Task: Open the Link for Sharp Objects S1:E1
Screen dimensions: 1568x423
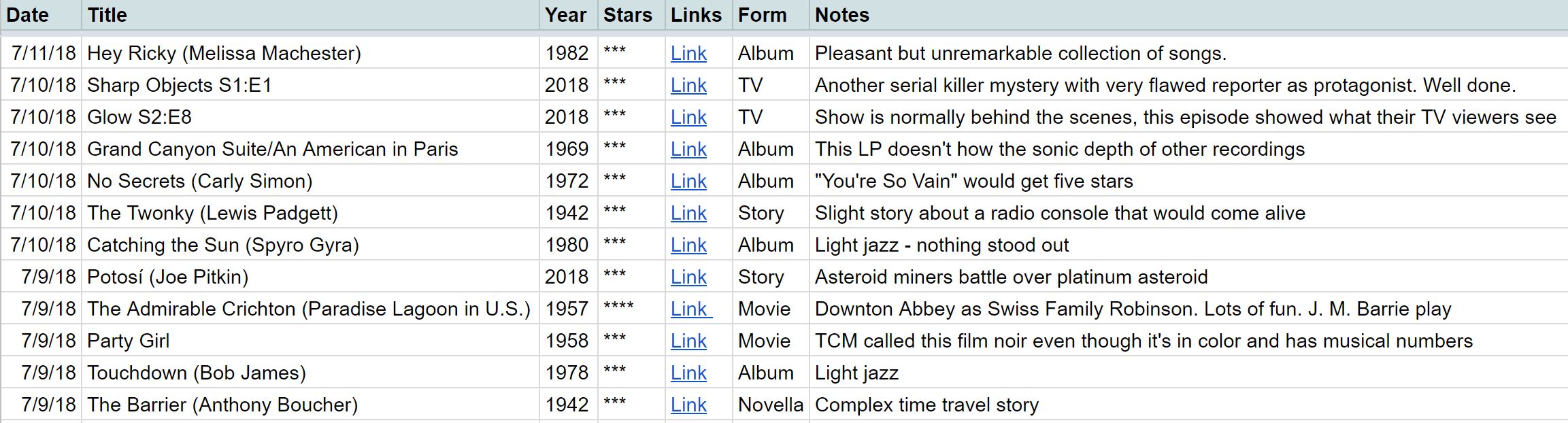Action: click(689, 85)
